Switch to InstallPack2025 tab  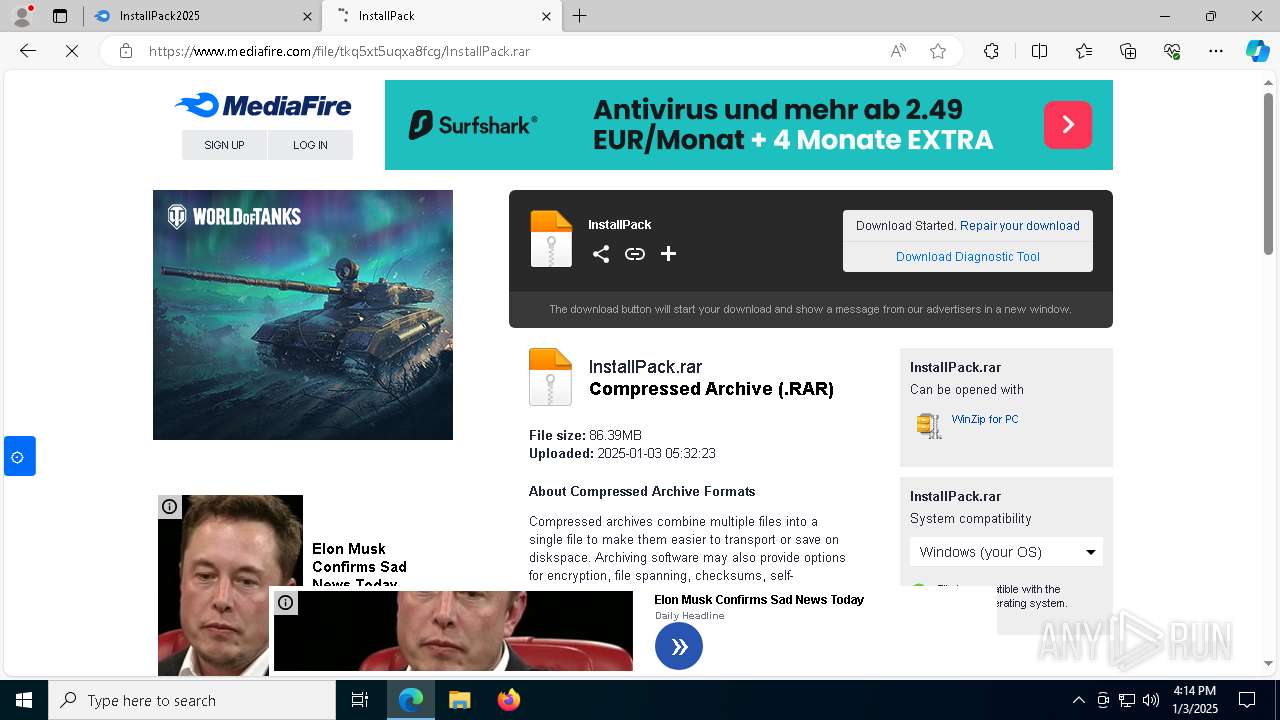click(200, 16)
